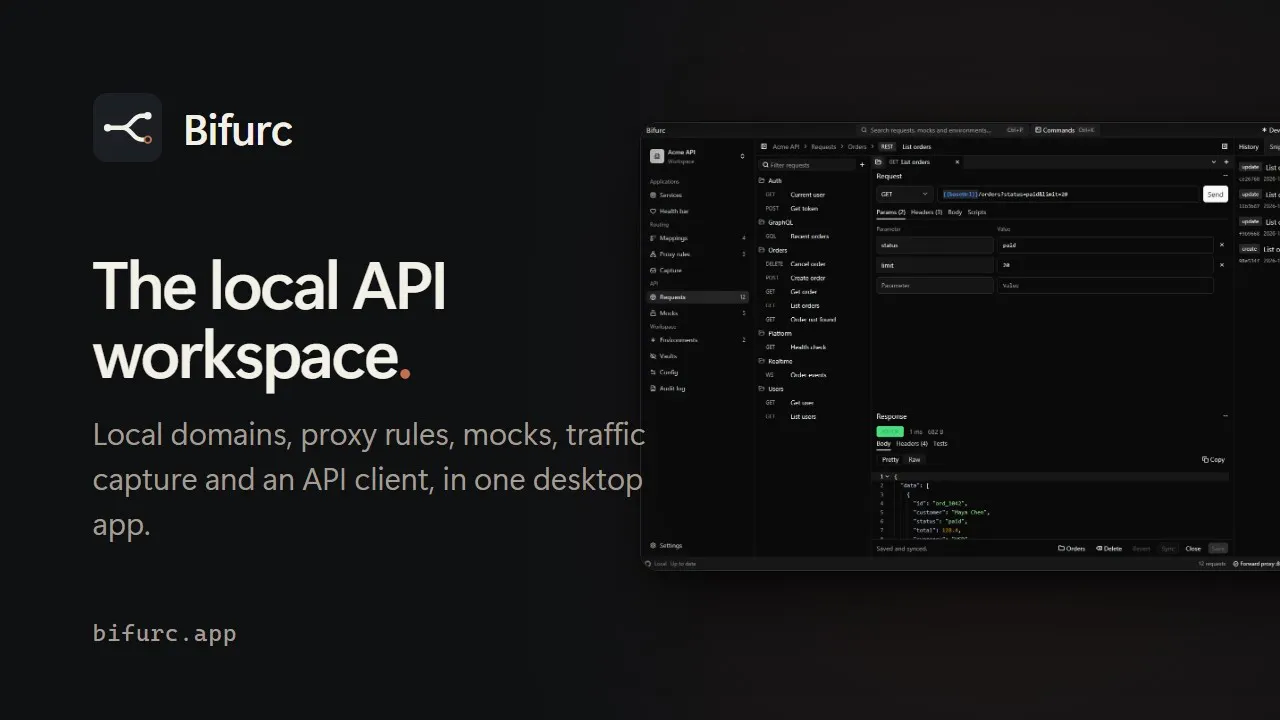Select Pretty response view
This screenshot has width=1280, height=720.
click(x=890, y=460)
